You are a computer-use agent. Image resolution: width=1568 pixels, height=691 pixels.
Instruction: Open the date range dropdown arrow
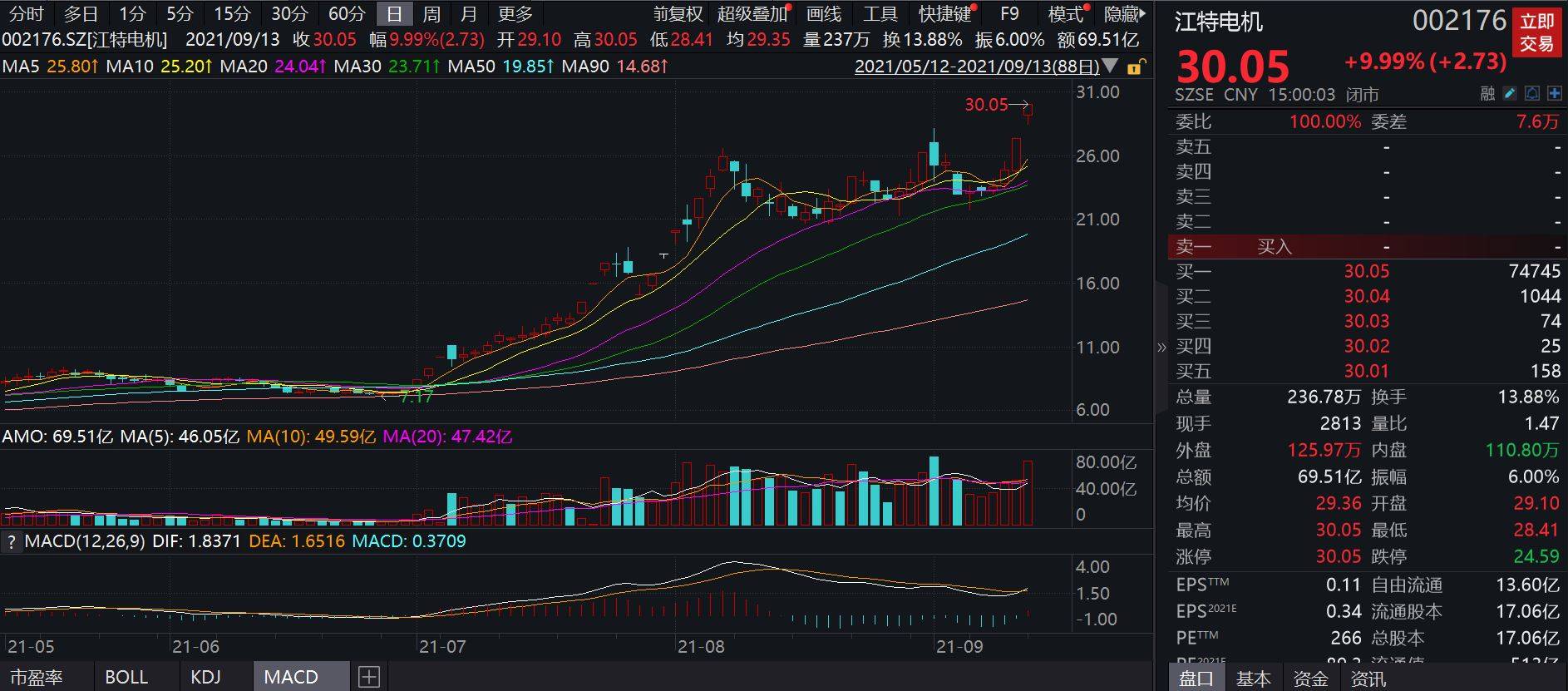pos(1110,66)
